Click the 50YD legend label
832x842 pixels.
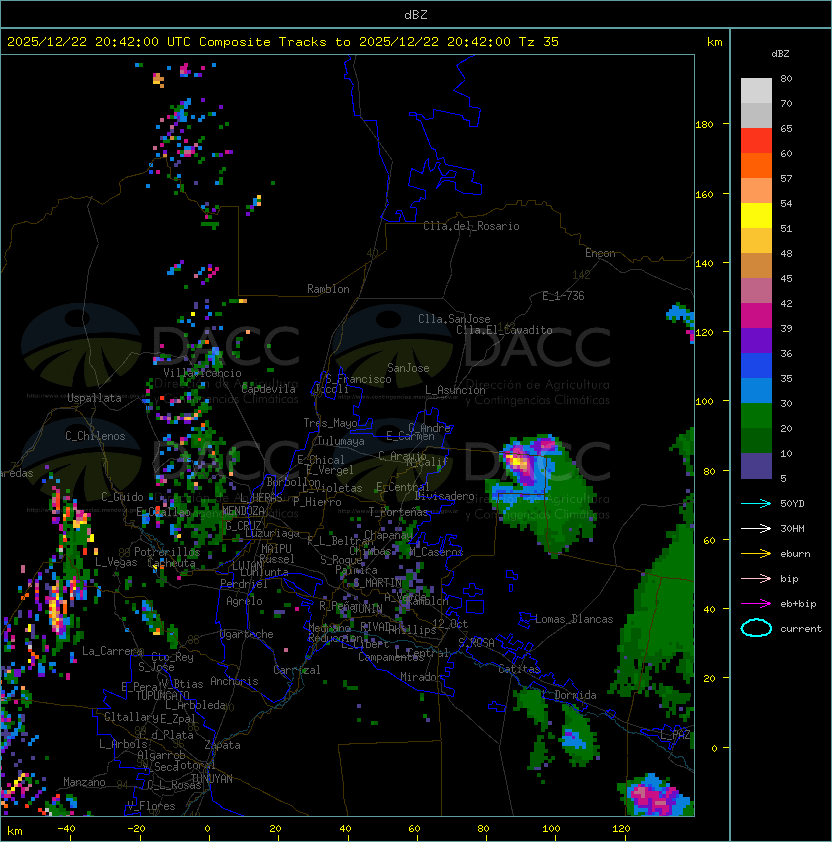tap(792, 503)
